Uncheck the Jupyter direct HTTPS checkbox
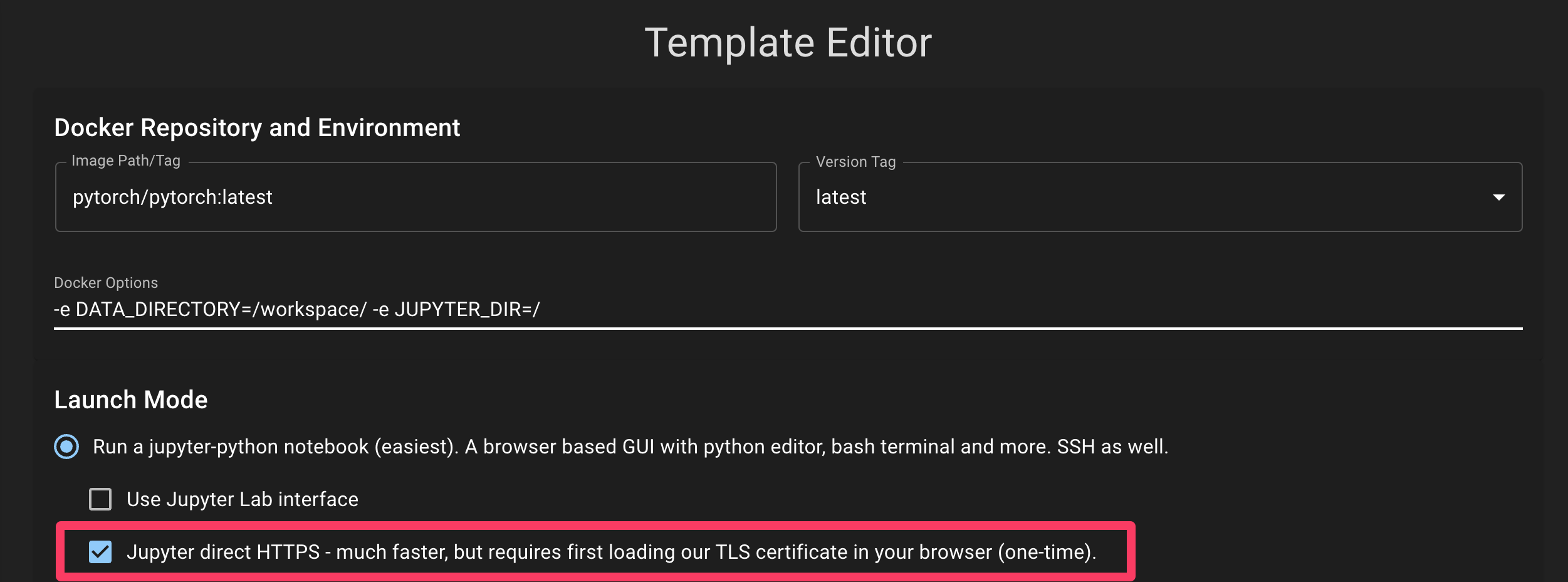Viewport: 1568px width, 582px height. pyautogui.click(x=100, y=552)
